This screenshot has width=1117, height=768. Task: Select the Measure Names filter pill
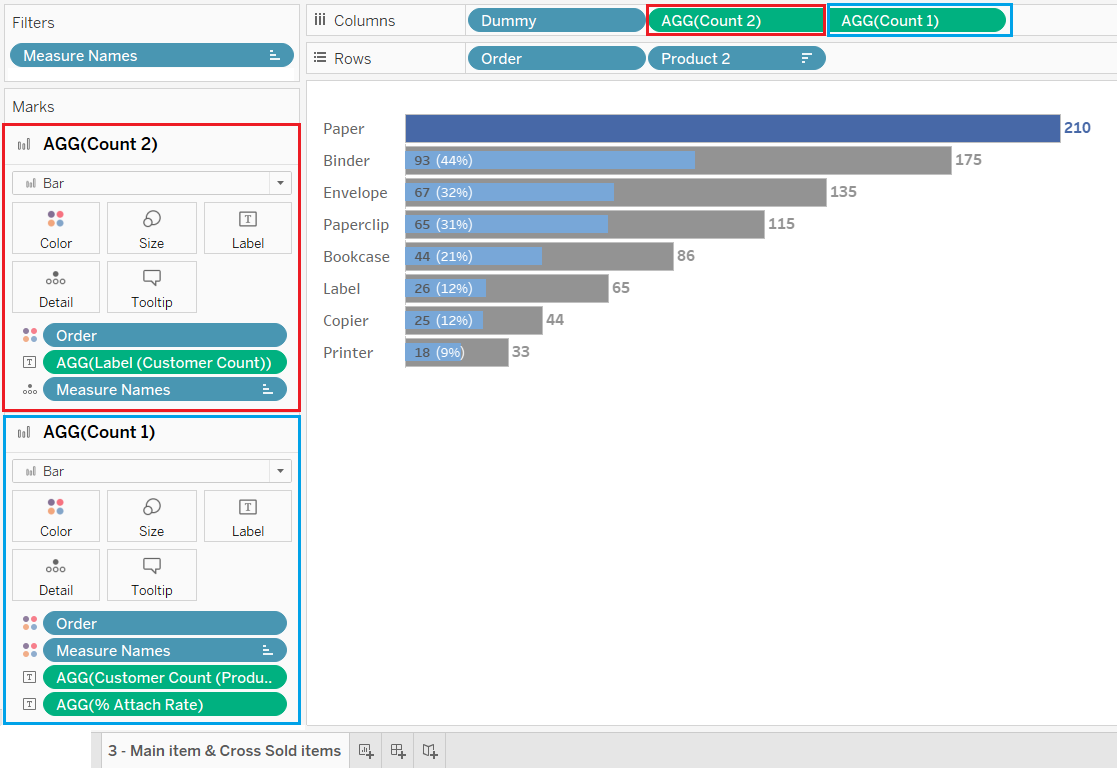point(152,56)
